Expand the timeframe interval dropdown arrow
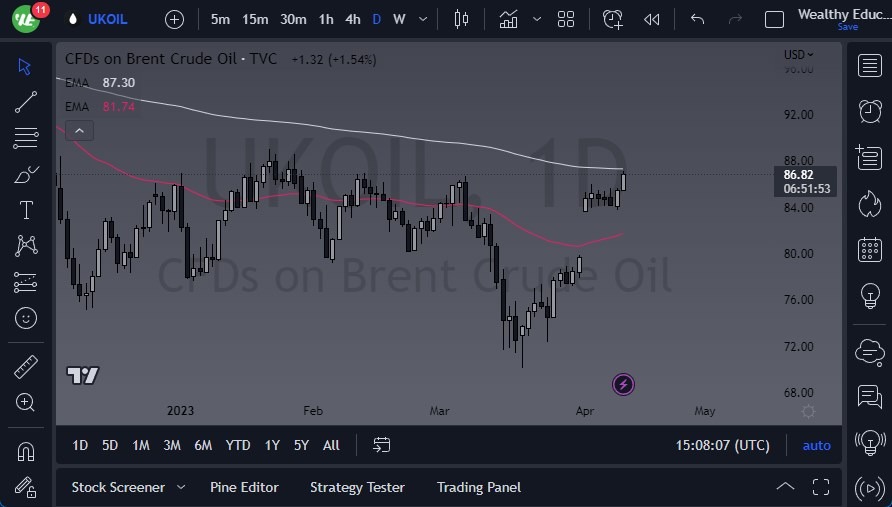Viewport: 892px width, 507px height. 425,19
